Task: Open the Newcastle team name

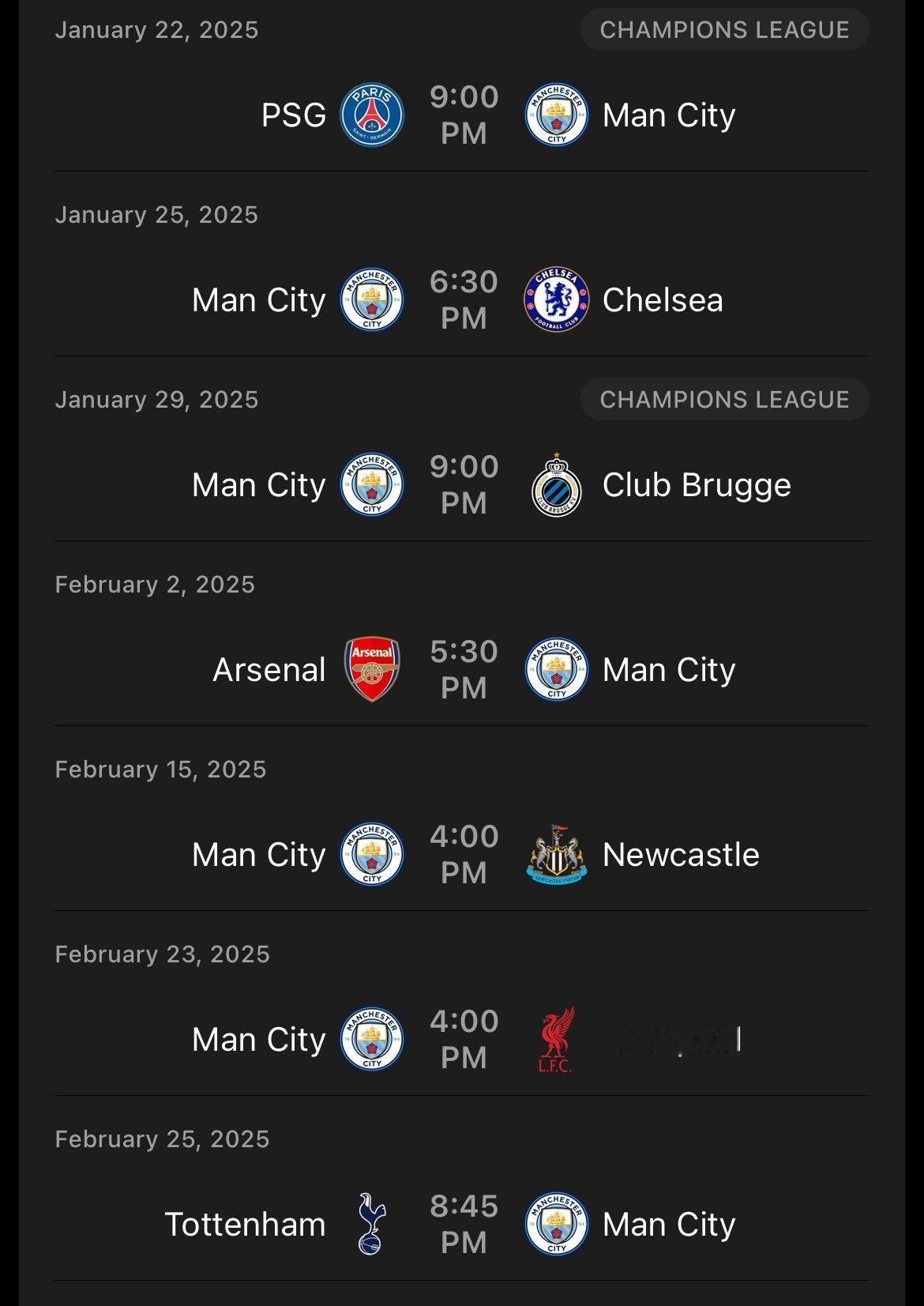Action: 681,855
